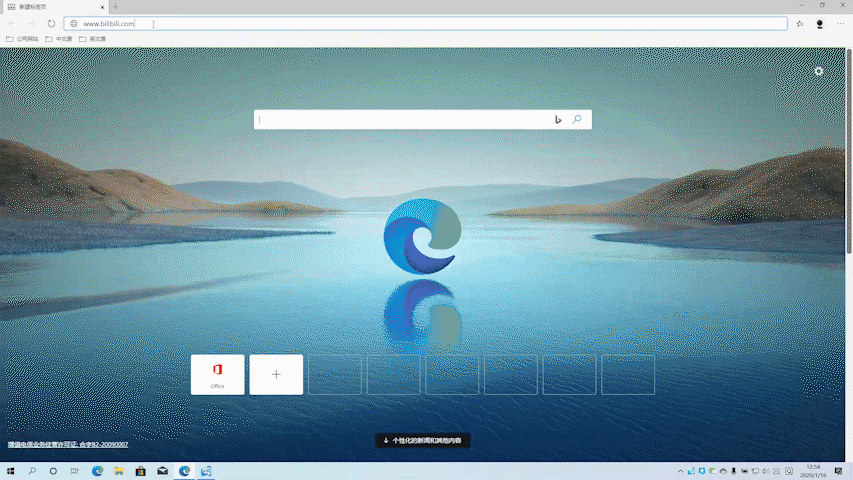Click the personalized news and content button

click(423, 441)
